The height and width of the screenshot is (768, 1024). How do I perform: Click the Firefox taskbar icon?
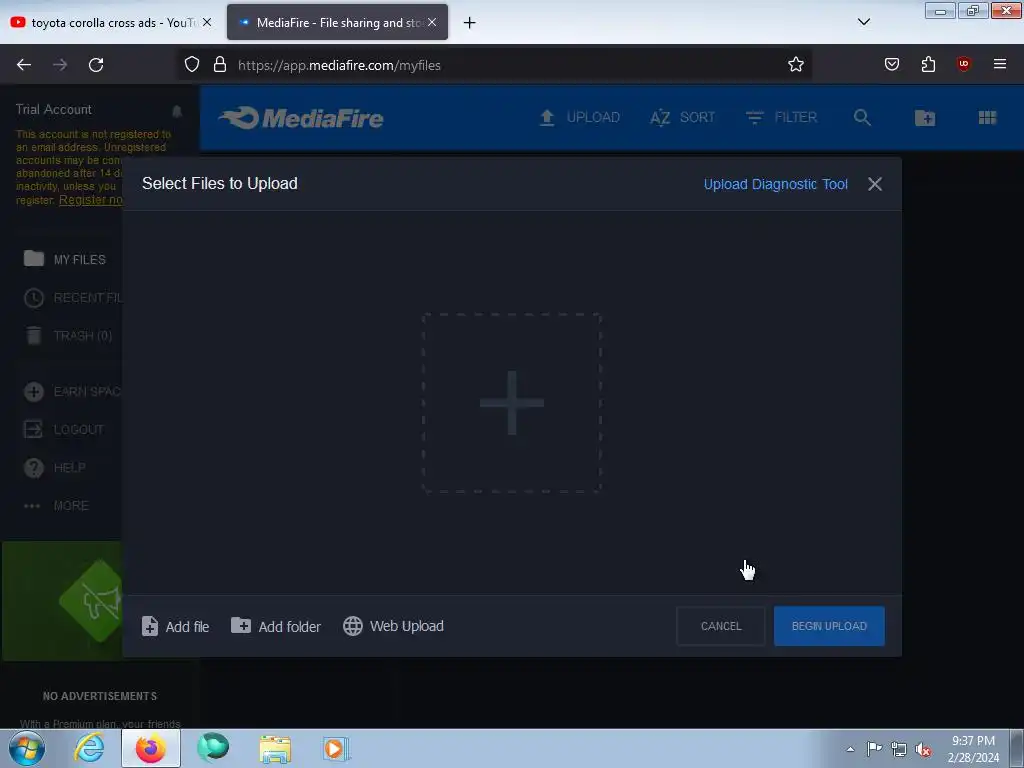point(151,748)
